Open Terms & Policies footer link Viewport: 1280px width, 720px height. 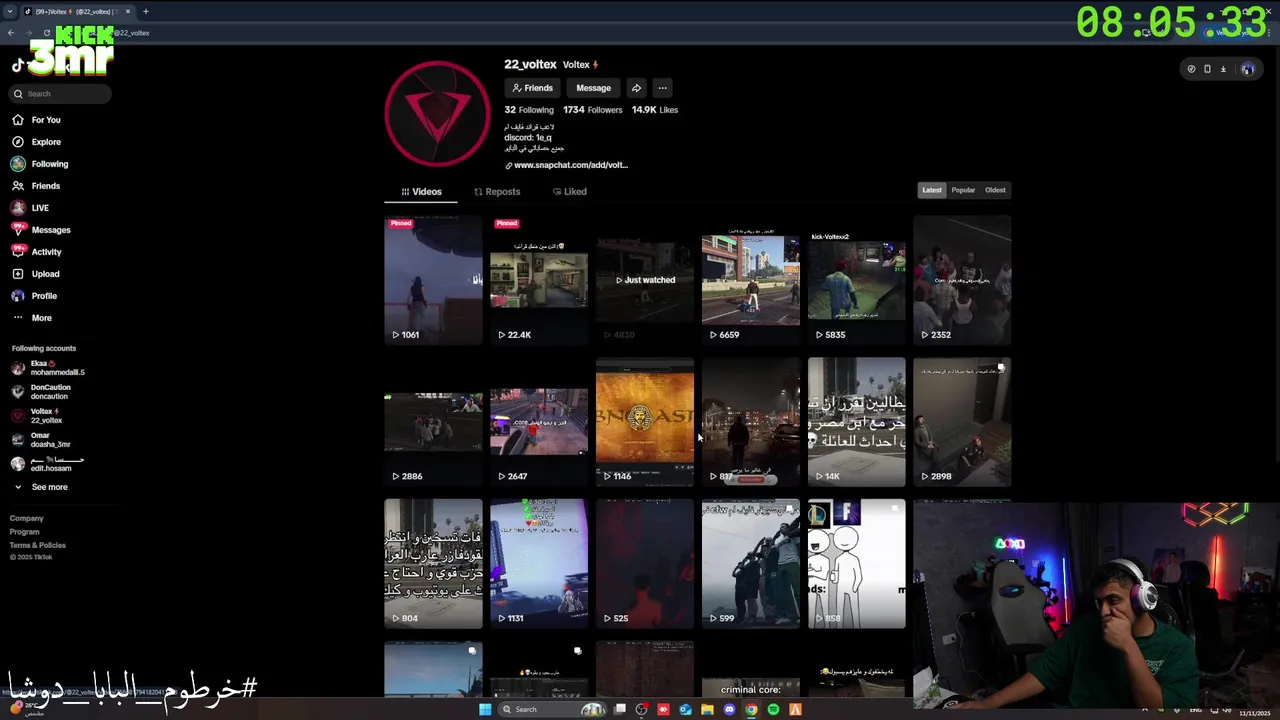[x=38, y=545]
